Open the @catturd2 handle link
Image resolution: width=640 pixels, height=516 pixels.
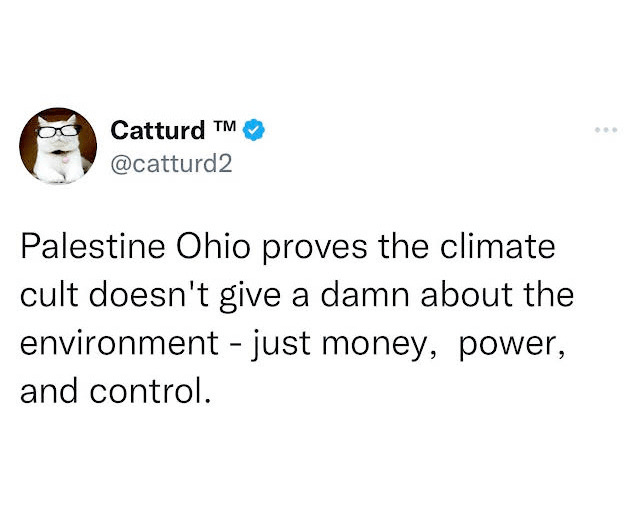tap(169, 162)
